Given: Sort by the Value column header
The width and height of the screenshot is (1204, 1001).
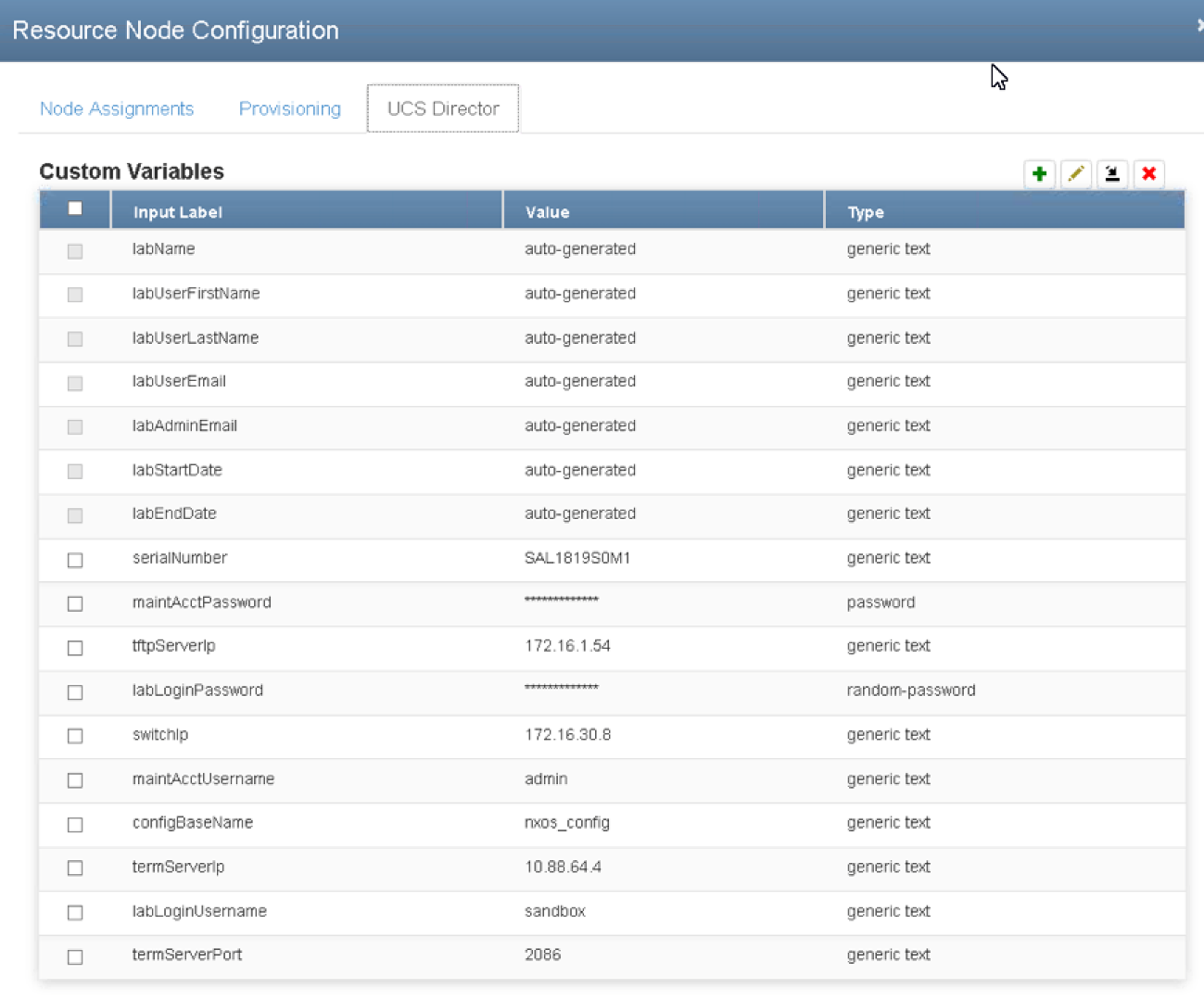Looking at the screenshot, I should pos(663,211).
